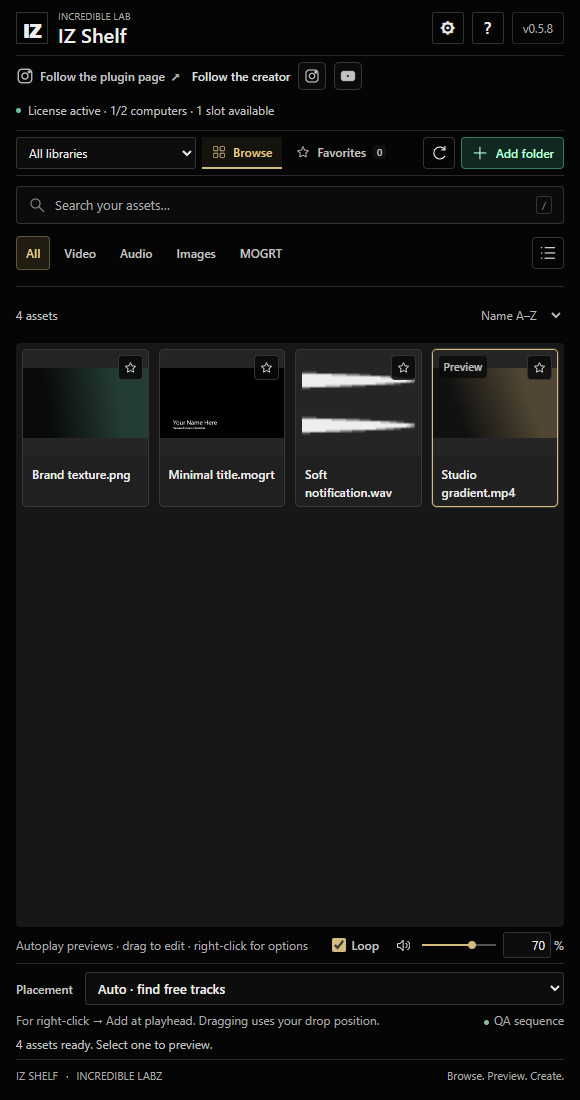Select the Brand texture.png thumbnail

pyautogui.click(x=86, y=403)
